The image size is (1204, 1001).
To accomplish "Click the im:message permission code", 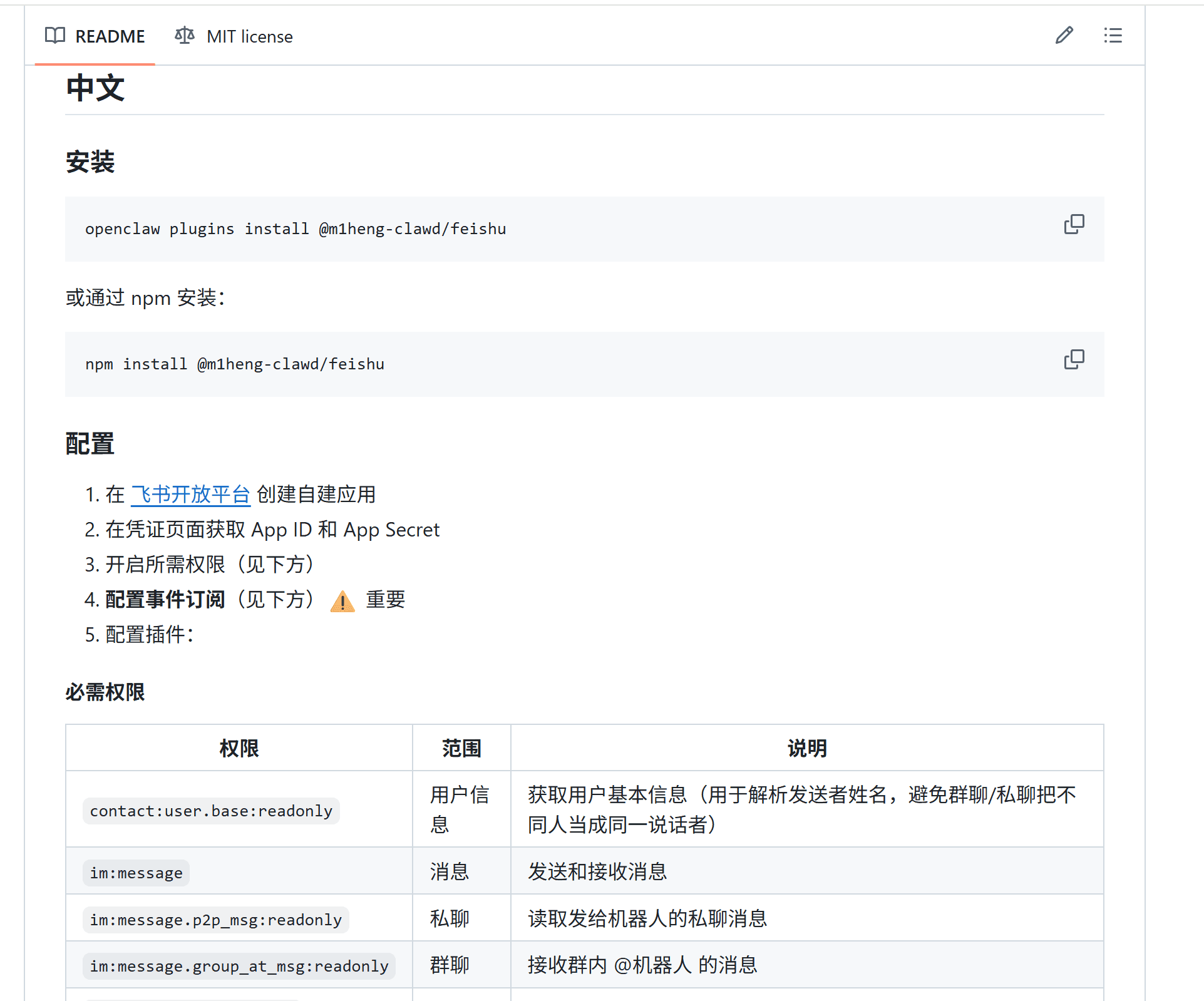I will point(136,873).
